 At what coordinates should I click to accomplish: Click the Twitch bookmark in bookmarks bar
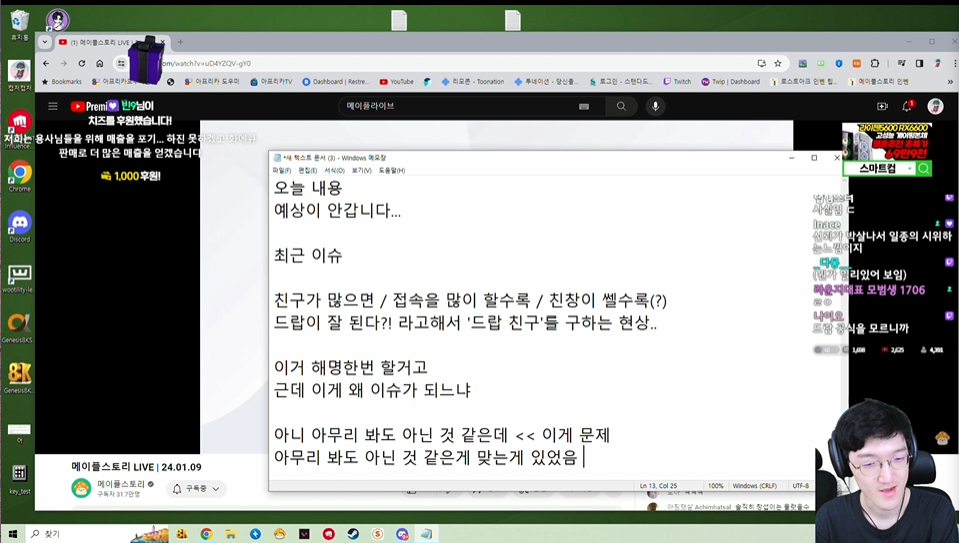pos(676,82)
